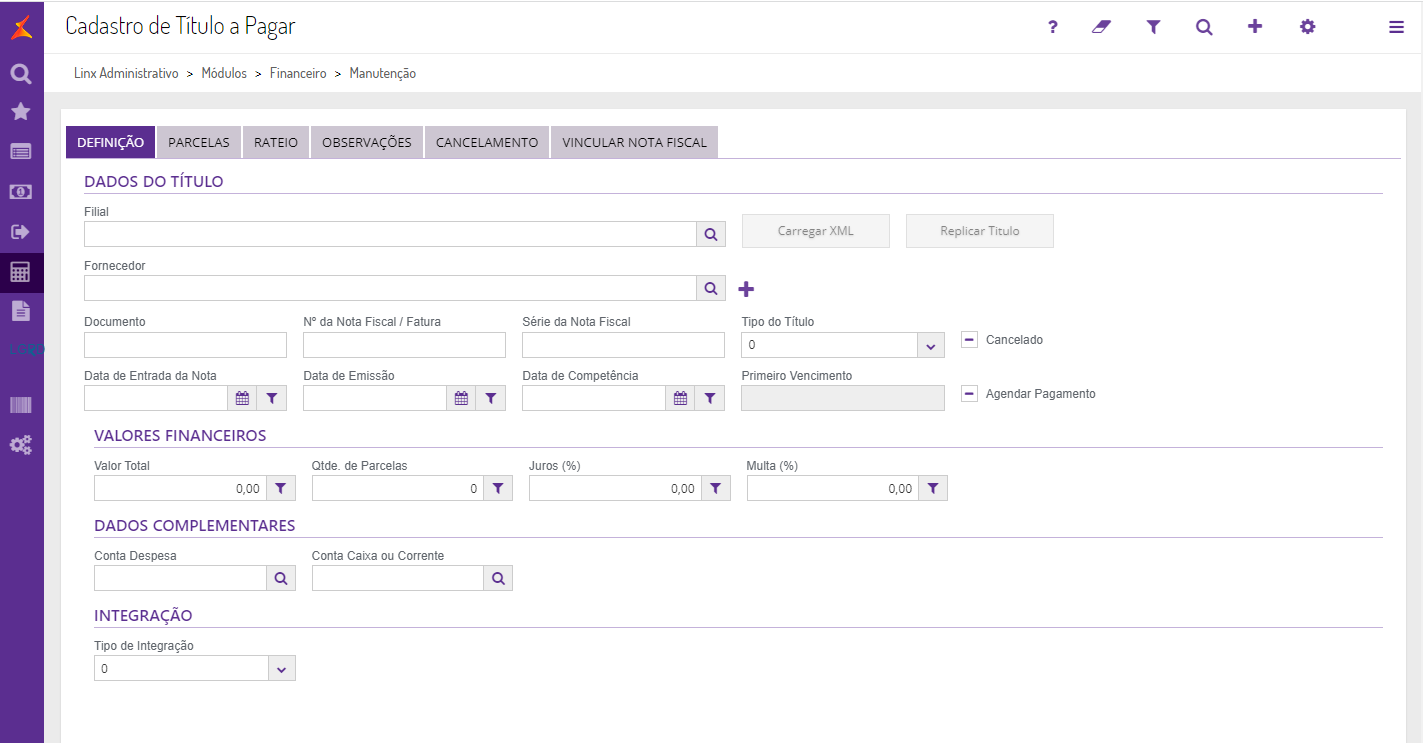Viewport: 1423px width, 743px height.
Task: Toggle the Agendar Pagamento checkbox
Action: [969, 394]
